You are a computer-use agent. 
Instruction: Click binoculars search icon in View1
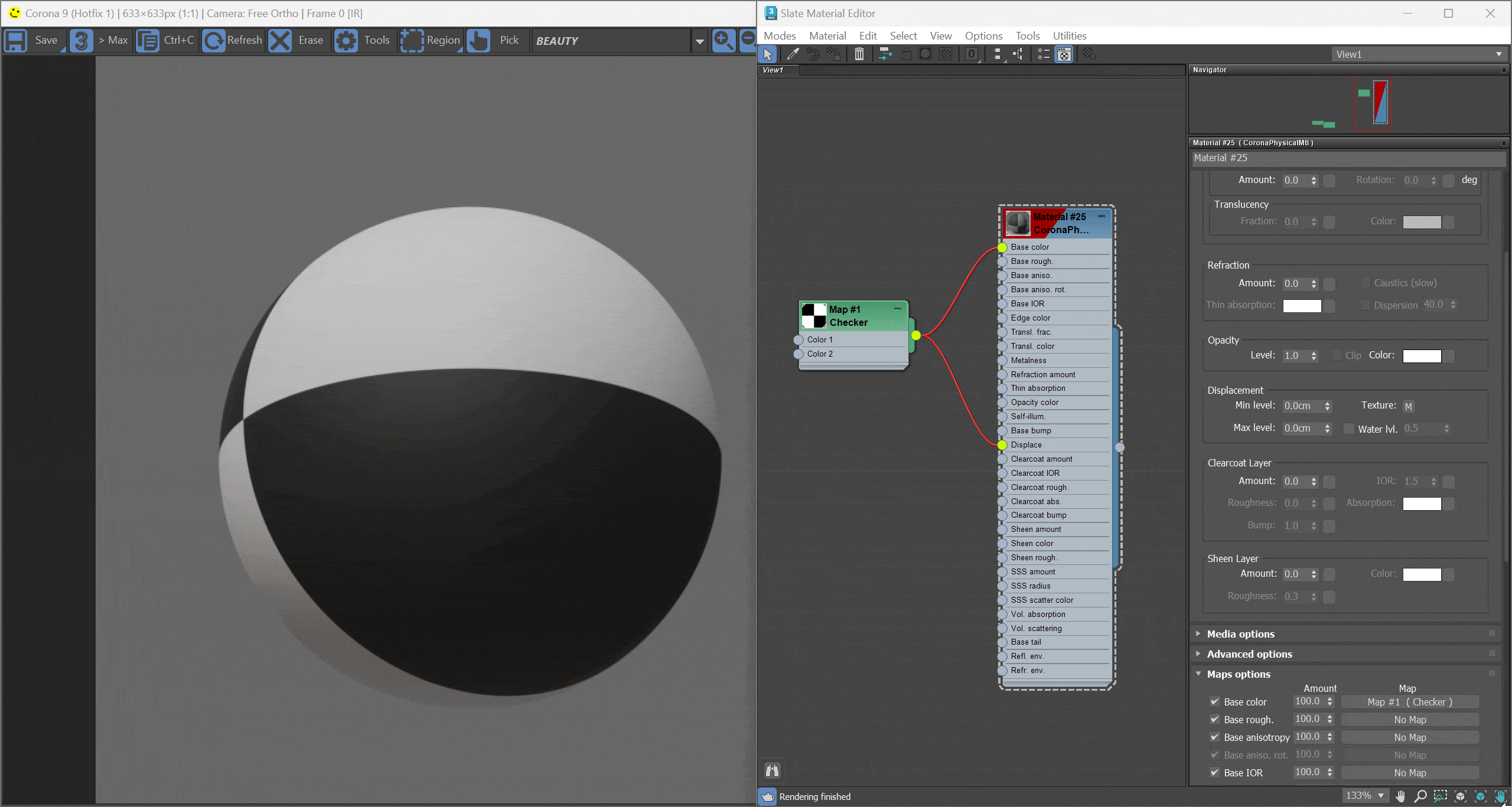coord(773,770)
